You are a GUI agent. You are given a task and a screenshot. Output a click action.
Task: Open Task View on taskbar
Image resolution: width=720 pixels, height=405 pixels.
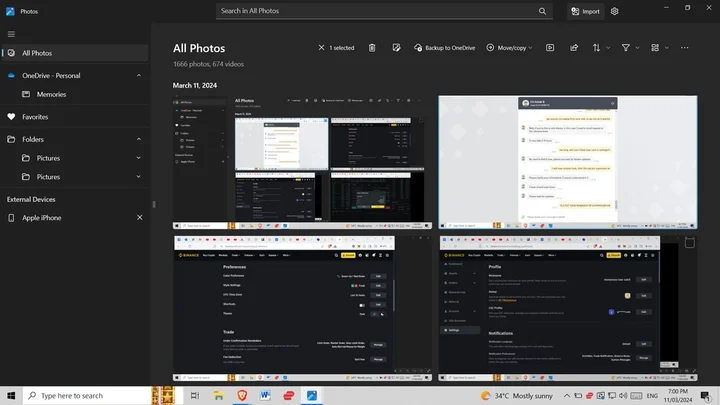coord(195,395)
